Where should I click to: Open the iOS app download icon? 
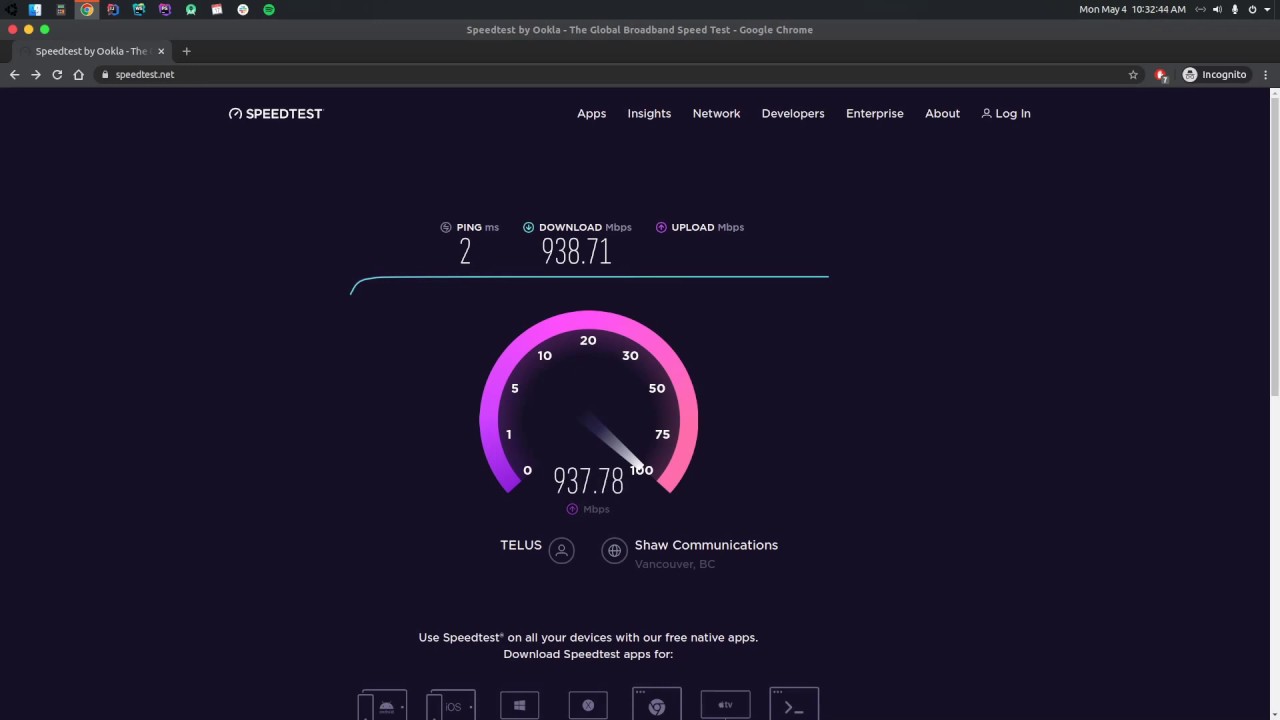point(451,705)
